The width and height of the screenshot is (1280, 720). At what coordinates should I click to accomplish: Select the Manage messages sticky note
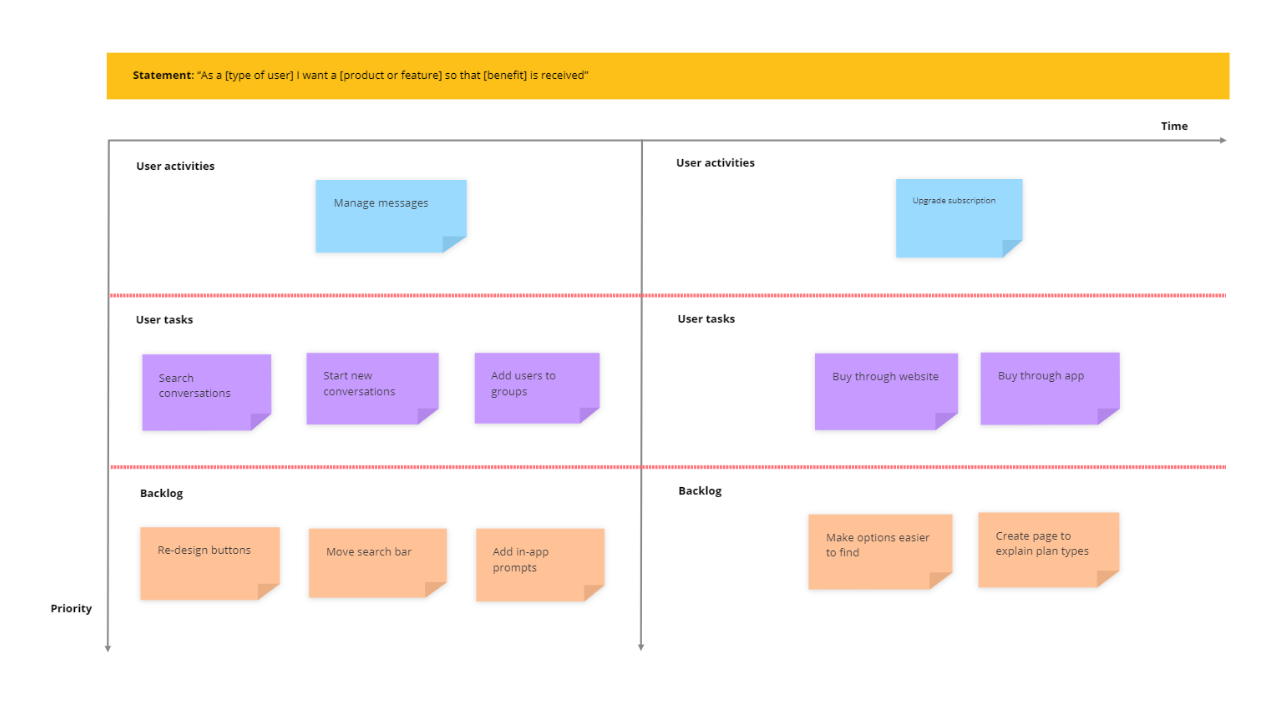391,216
